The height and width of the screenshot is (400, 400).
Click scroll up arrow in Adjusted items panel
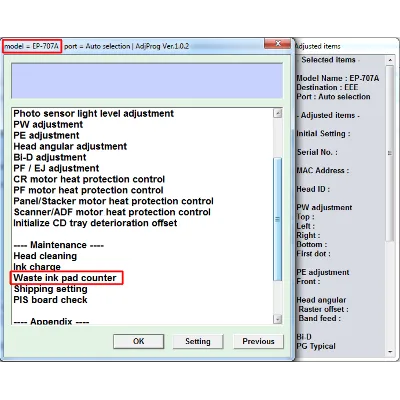(390, 60)
